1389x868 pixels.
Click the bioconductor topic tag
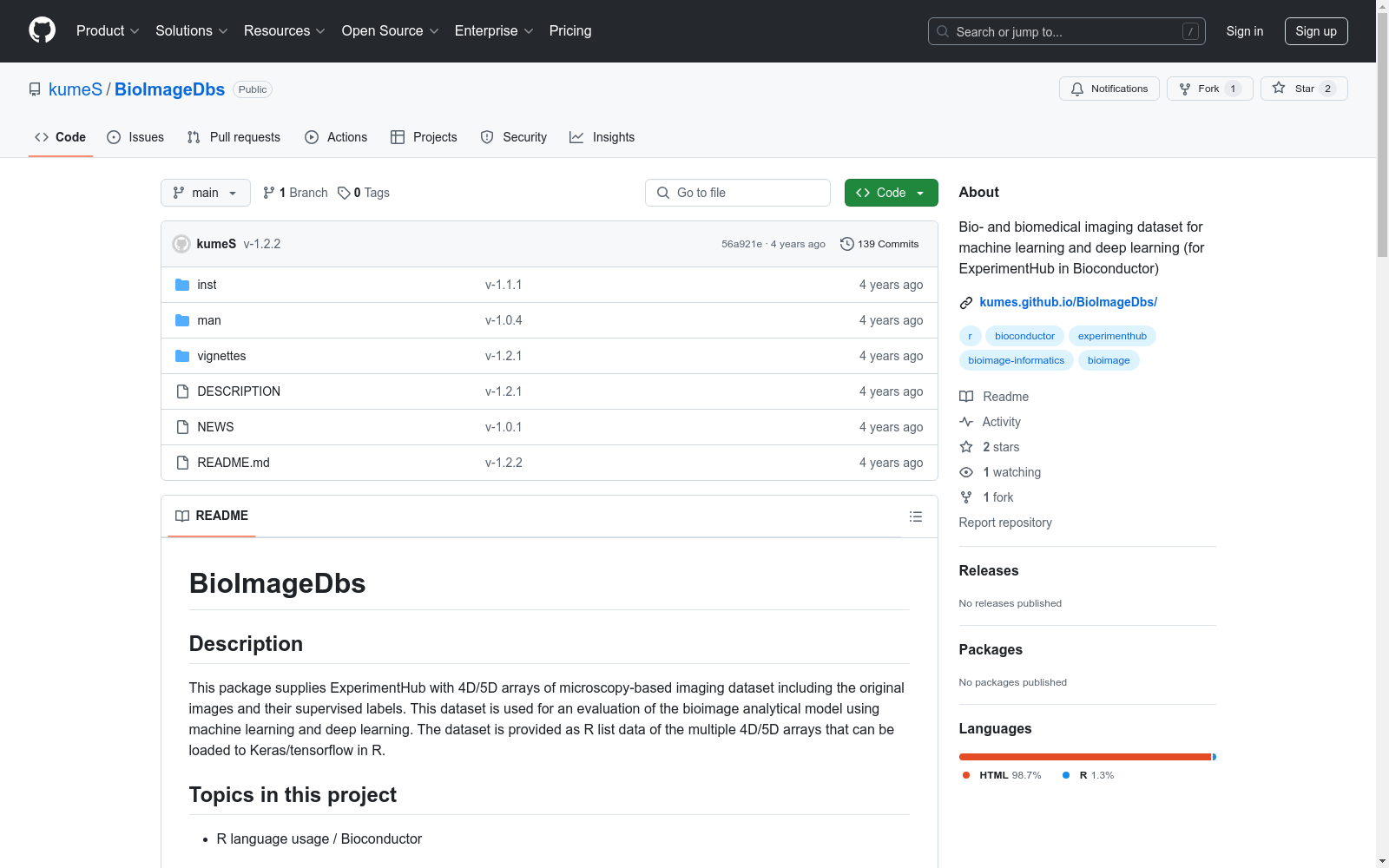pos(1024,336)
